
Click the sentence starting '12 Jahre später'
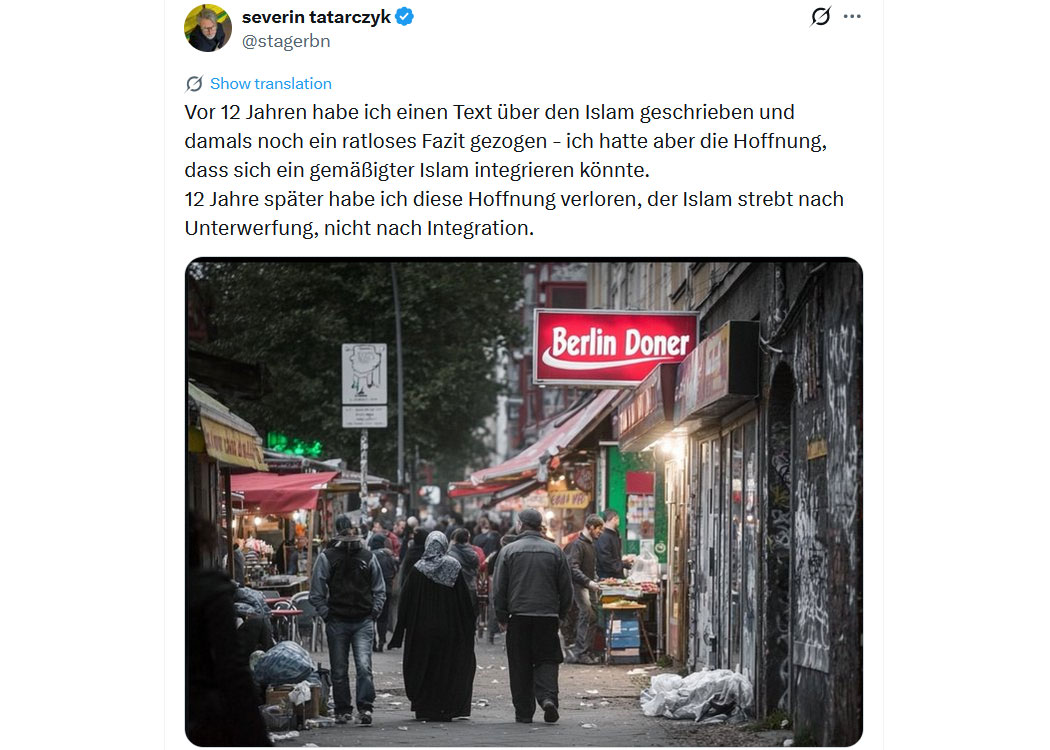tap(514, 214)
